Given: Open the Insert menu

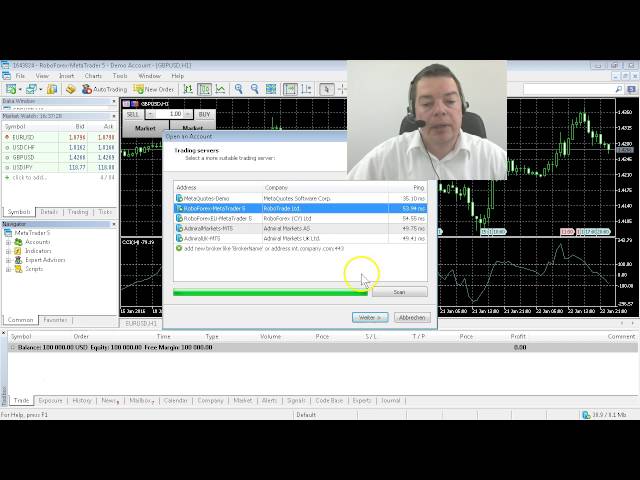Looking at the screenshot, I should (x=67, y=76).
